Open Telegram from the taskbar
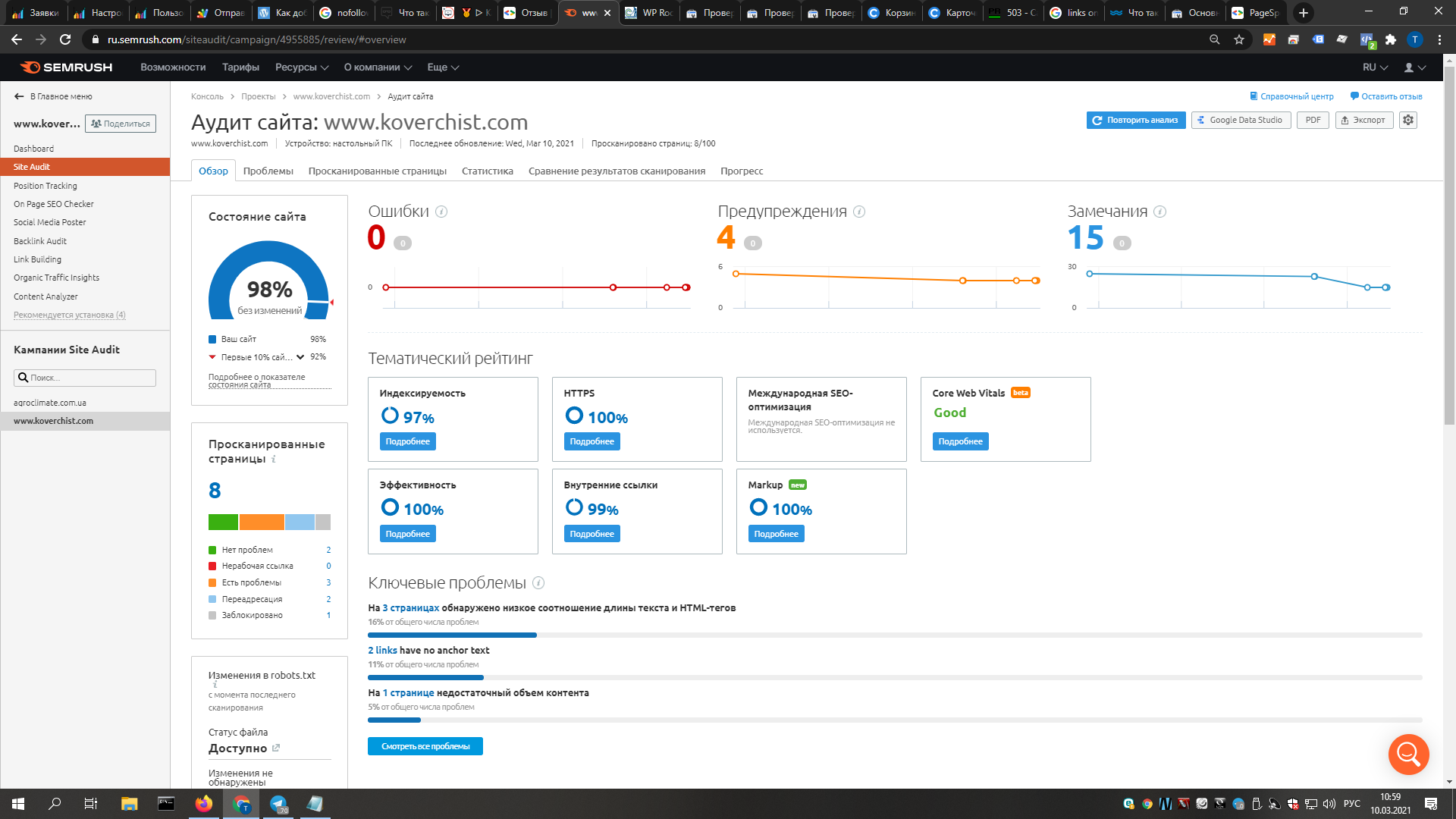1456x819 pixels. click(x=278, y=804)
